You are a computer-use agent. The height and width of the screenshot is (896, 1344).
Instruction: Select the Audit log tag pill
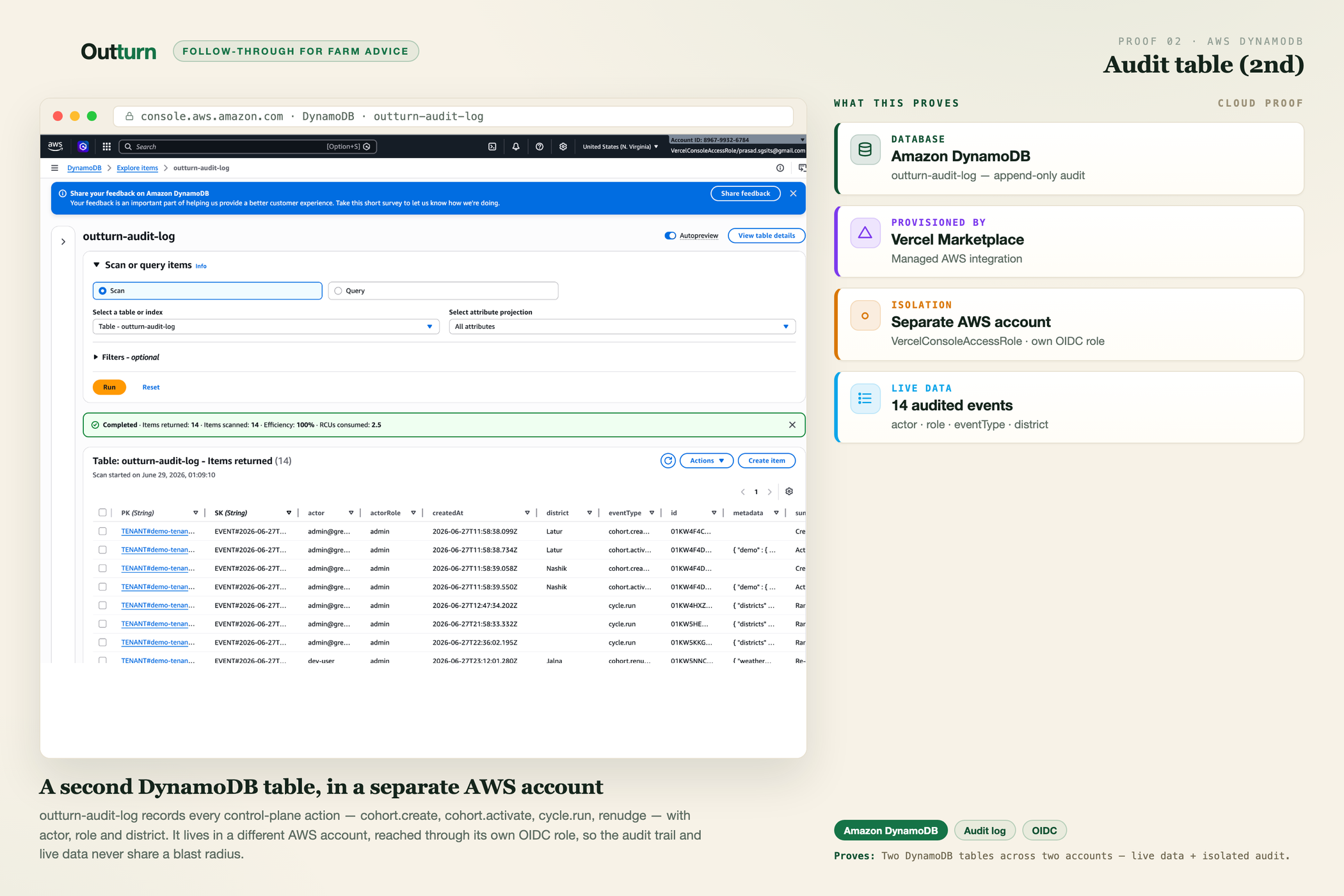(984, 831)
